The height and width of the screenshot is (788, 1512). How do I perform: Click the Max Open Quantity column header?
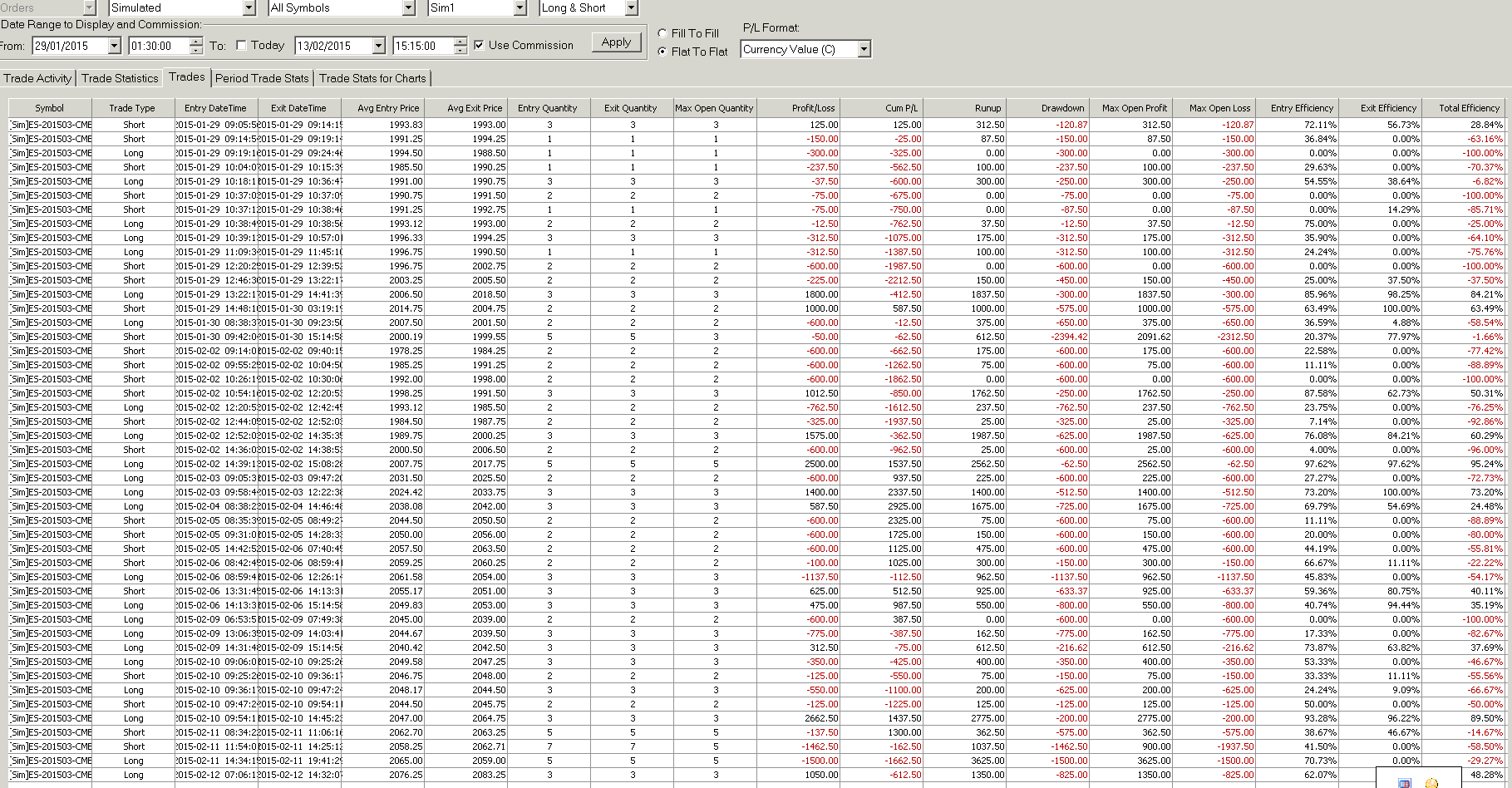click(x=715, y=108)
